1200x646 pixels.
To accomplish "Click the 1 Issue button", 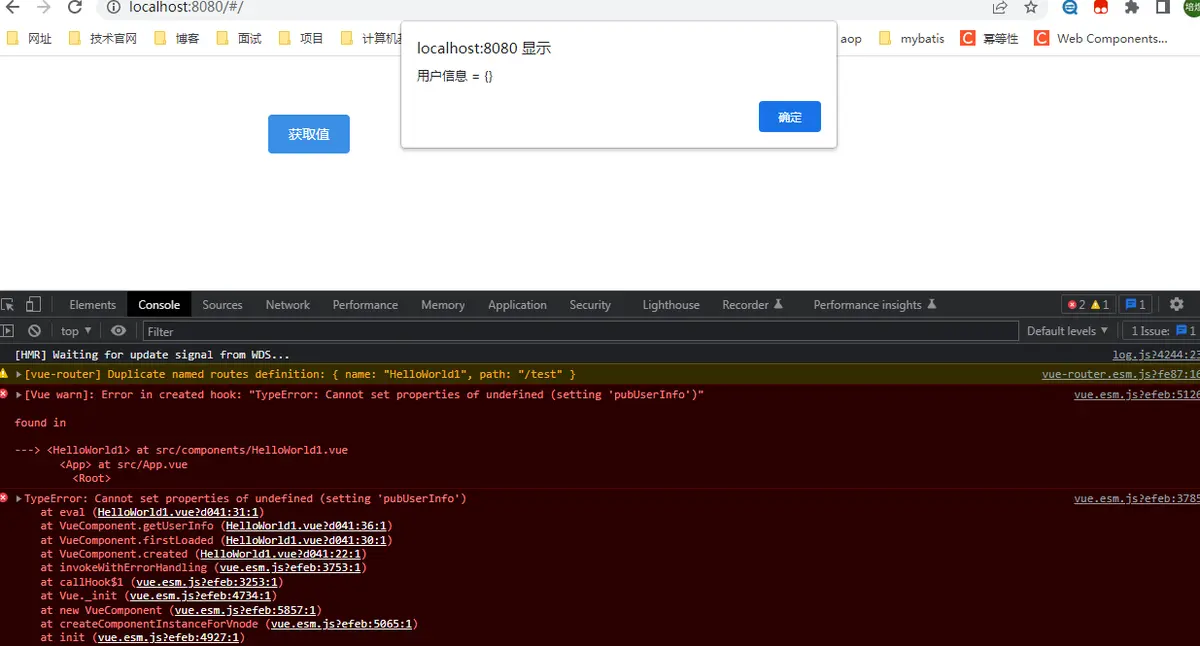I will [1163, 331].
